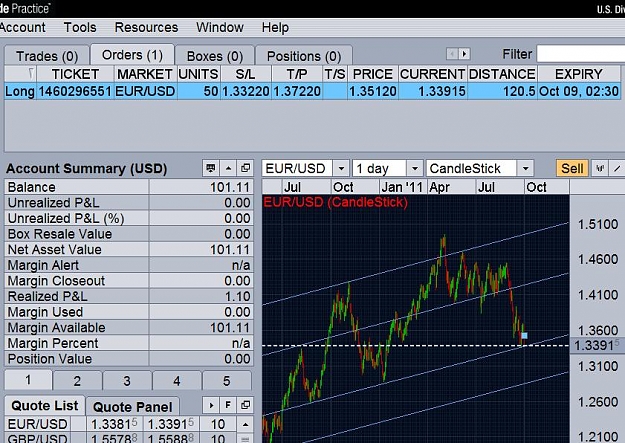625x443 pixels.
Task: Switch to the Positions (0) tab
Action: [x=304, y=56]
